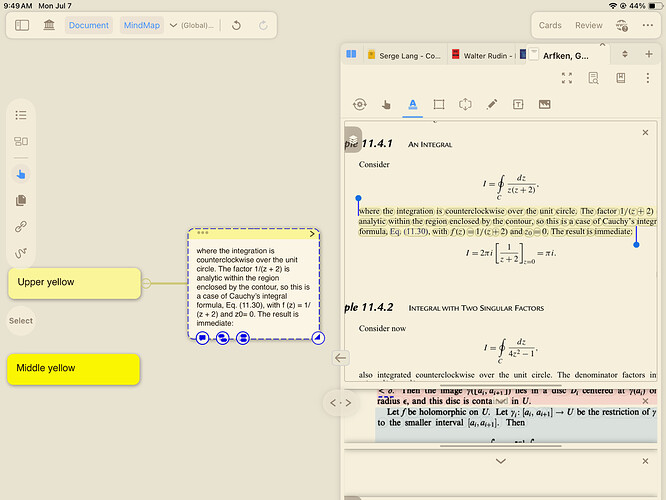Close the bottom empty pane
Image resolution: width=666 pixels, height=500 pixels.
645,461
